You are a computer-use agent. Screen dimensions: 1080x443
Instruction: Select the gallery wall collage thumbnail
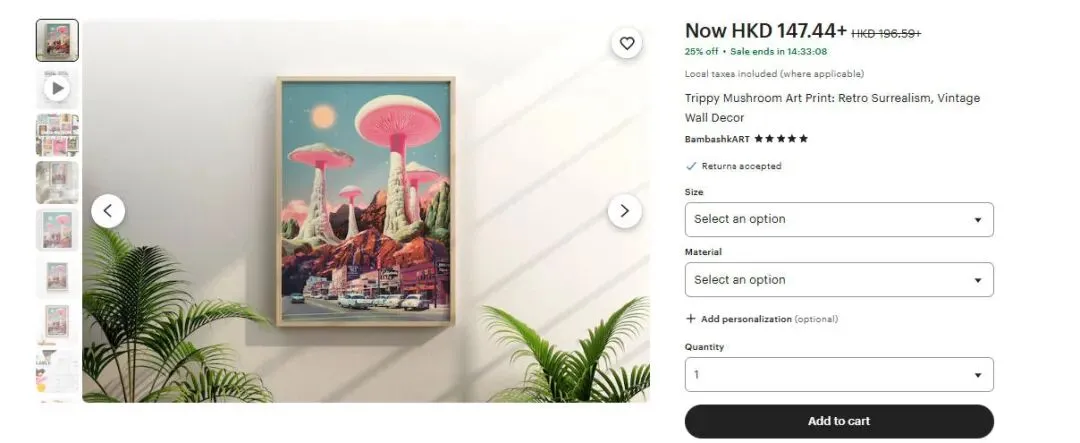tap(57, 135)
